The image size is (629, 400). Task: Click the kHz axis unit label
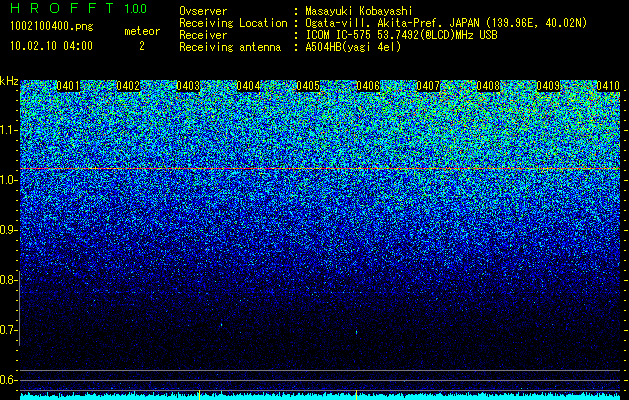point(9,81)
